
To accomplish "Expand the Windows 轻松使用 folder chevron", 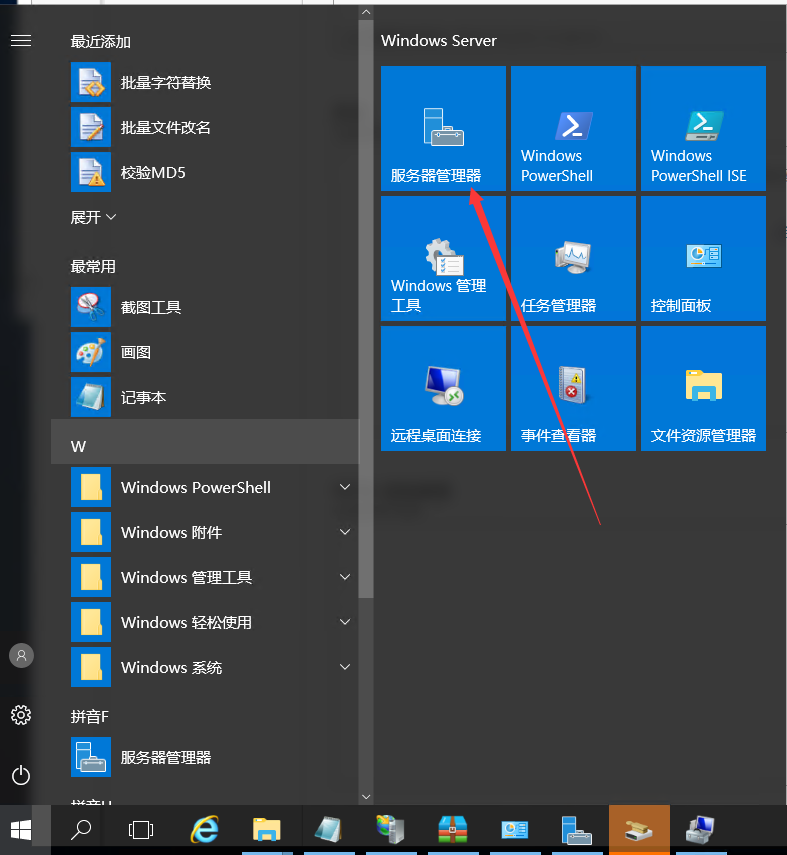I will click(x=345, y=622).
